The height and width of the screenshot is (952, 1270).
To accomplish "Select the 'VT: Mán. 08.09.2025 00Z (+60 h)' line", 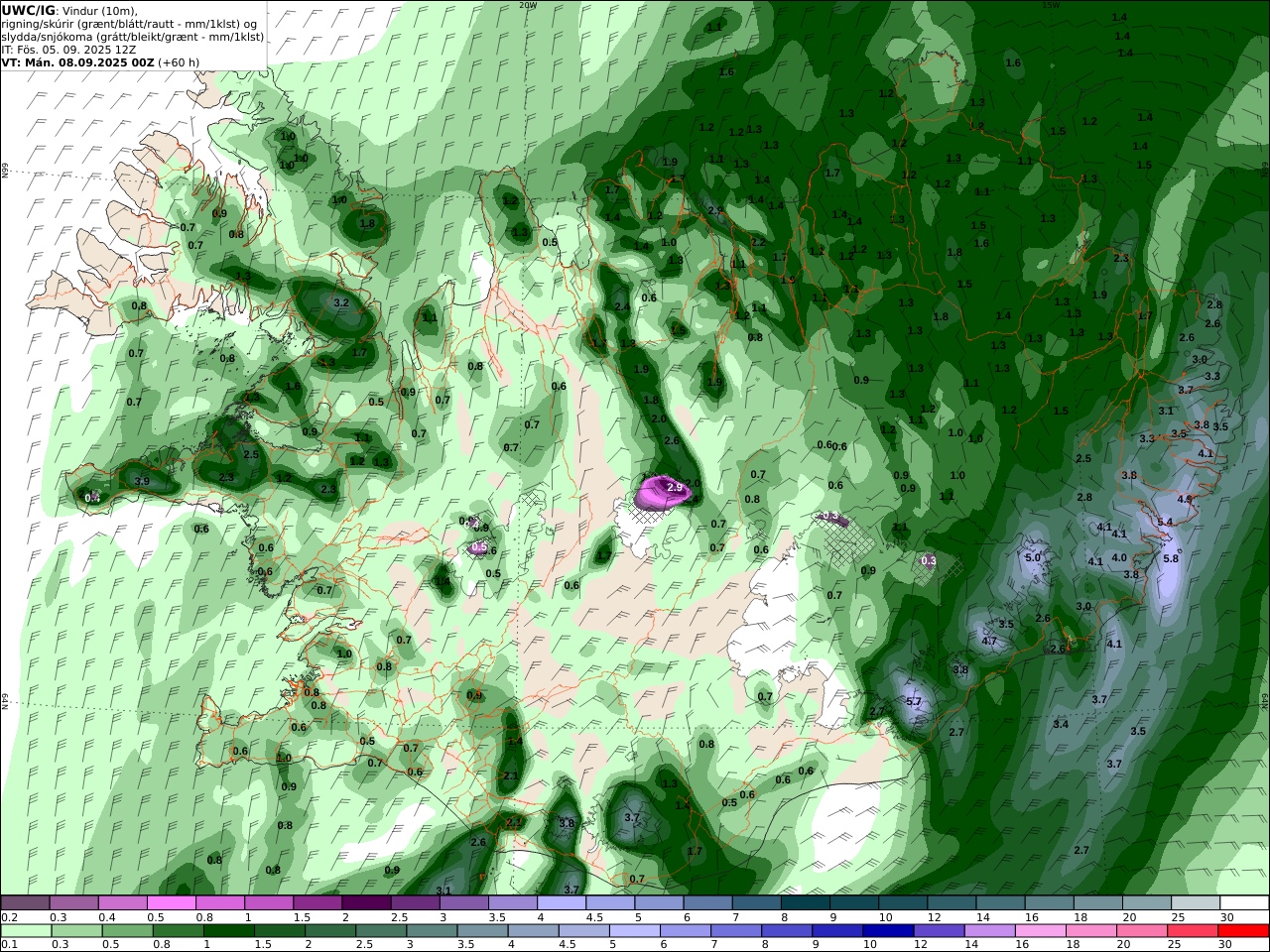I will (100, 61).
